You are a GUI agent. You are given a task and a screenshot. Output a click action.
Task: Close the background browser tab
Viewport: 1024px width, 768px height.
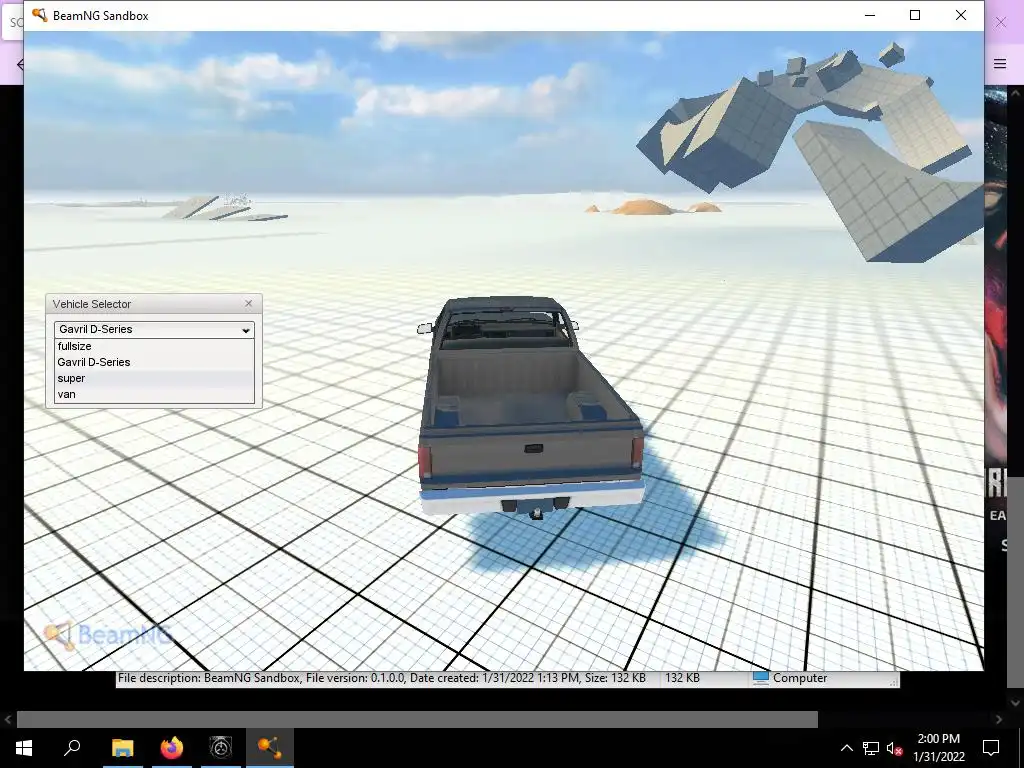click(x=1000, y=22)
